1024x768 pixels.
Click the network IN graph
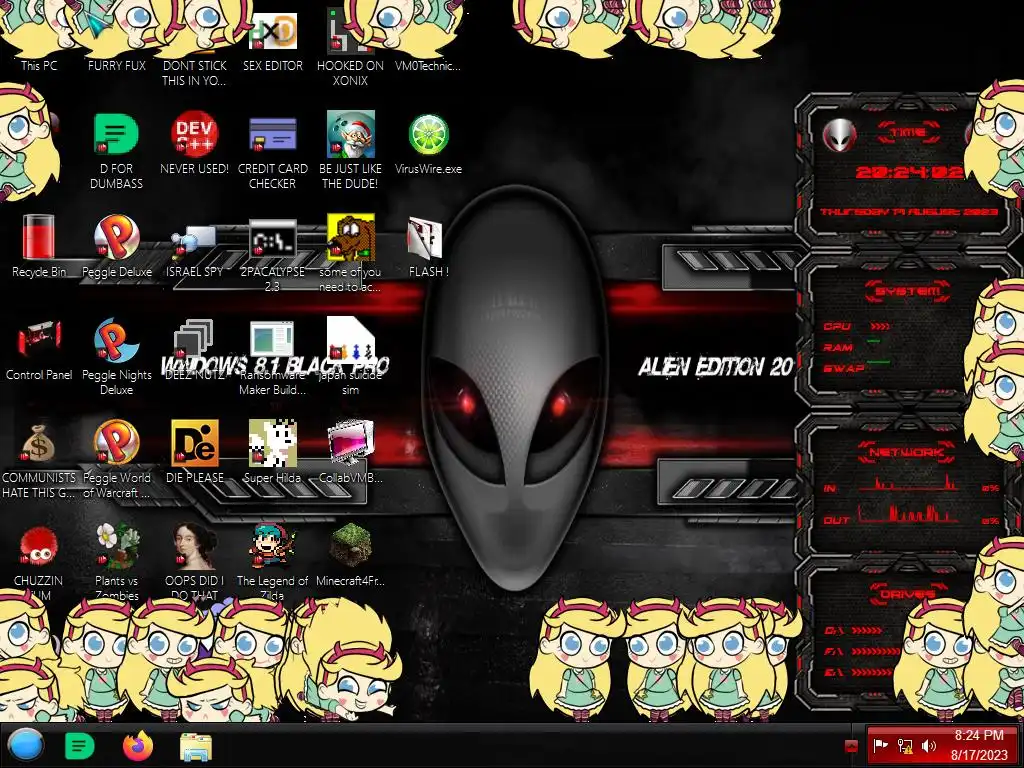(908, 483)
